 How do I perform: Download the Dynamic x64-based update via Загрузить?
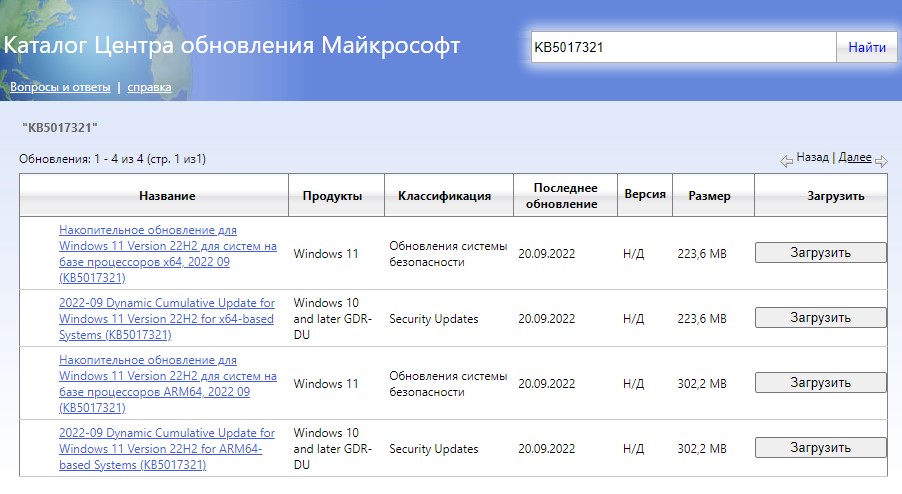(x=820, y=317)
